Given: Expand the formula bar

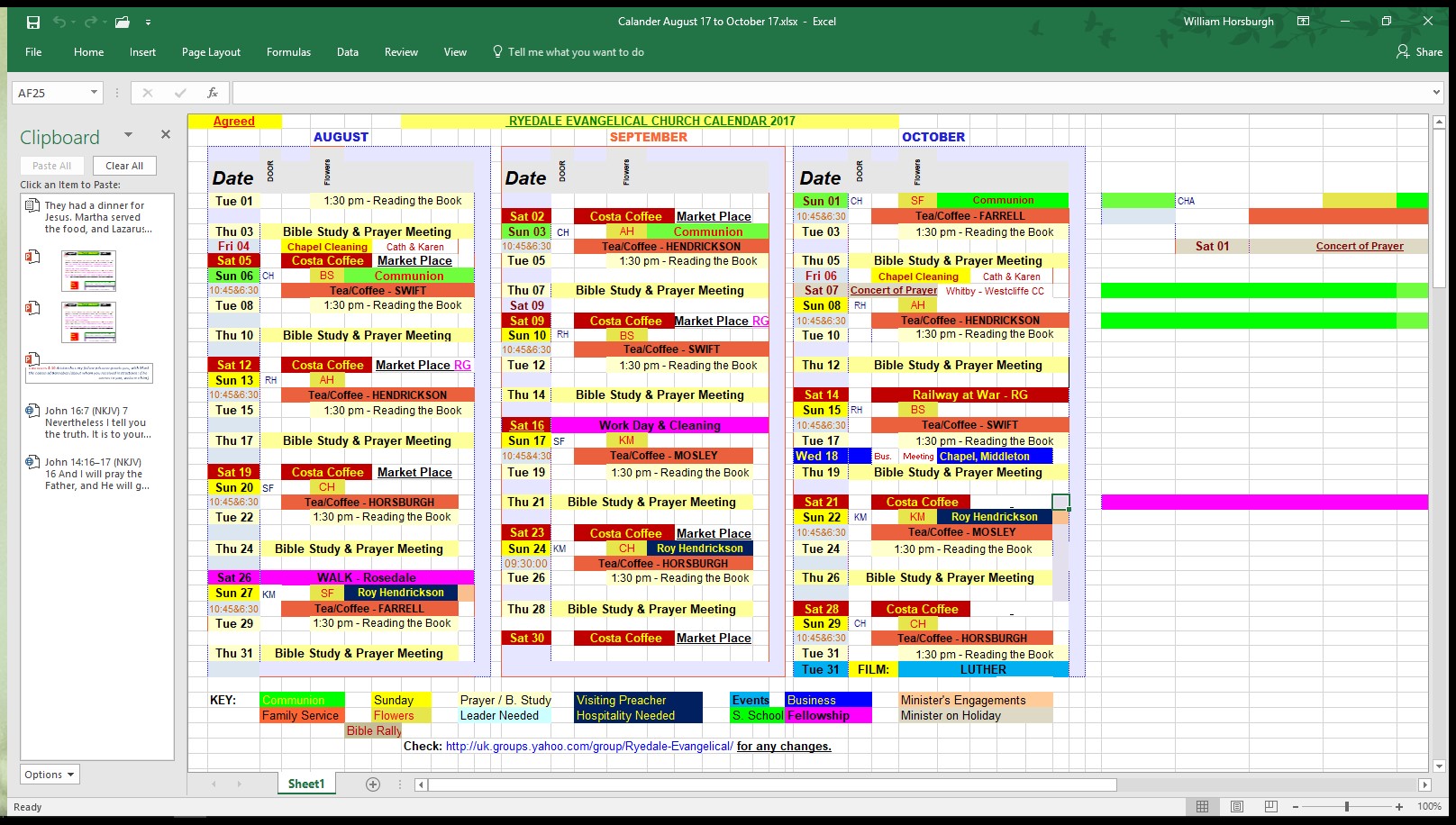Looking at the screenshot, I should (1436, 93).
